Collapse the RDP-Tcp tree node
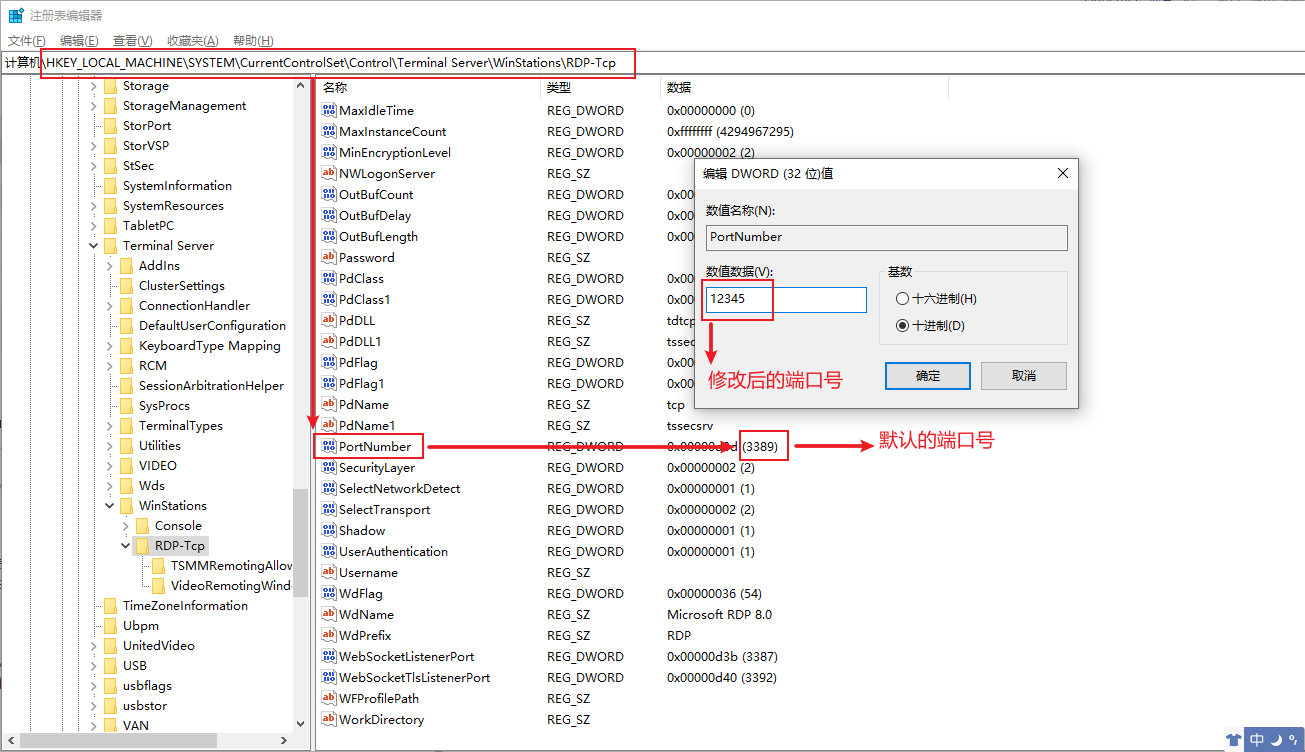The height and width of the screenshot is (752, 1305). (x=126, y=545)
